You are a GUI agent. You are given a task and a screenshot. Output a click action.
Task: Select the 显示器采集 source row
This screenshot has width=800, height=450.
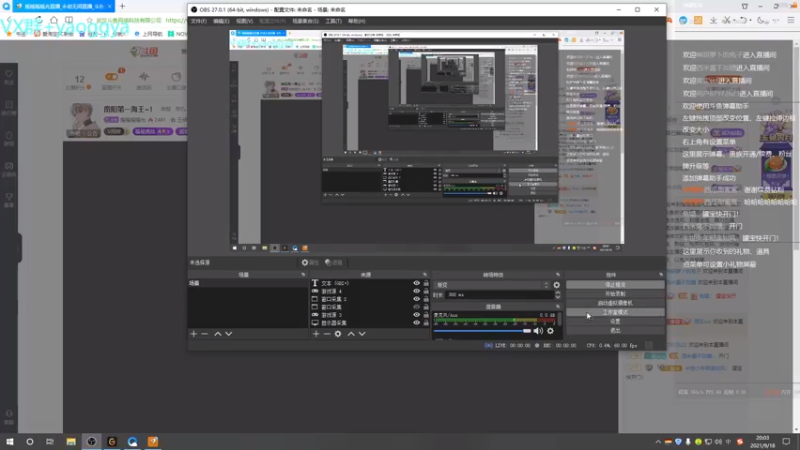point(370,323)
